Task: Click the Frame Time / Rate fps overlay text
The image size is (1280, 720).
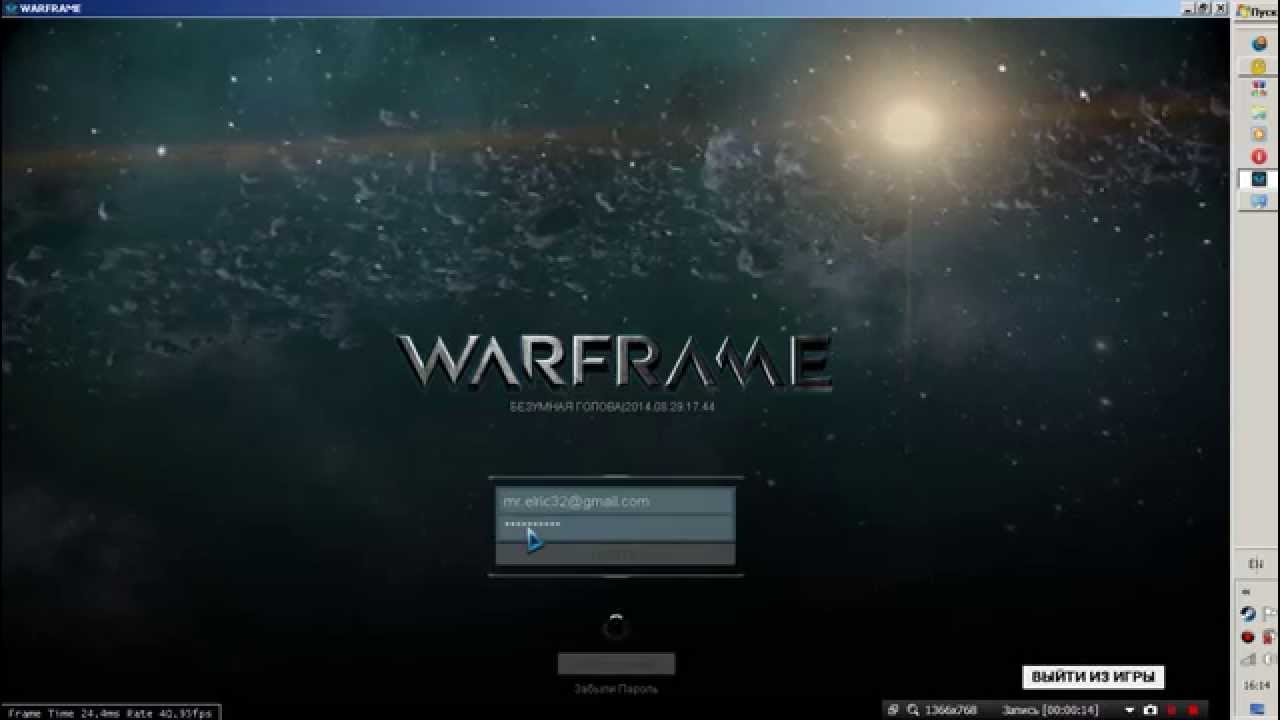Action: pyautogui.click(x=109, y=713)
